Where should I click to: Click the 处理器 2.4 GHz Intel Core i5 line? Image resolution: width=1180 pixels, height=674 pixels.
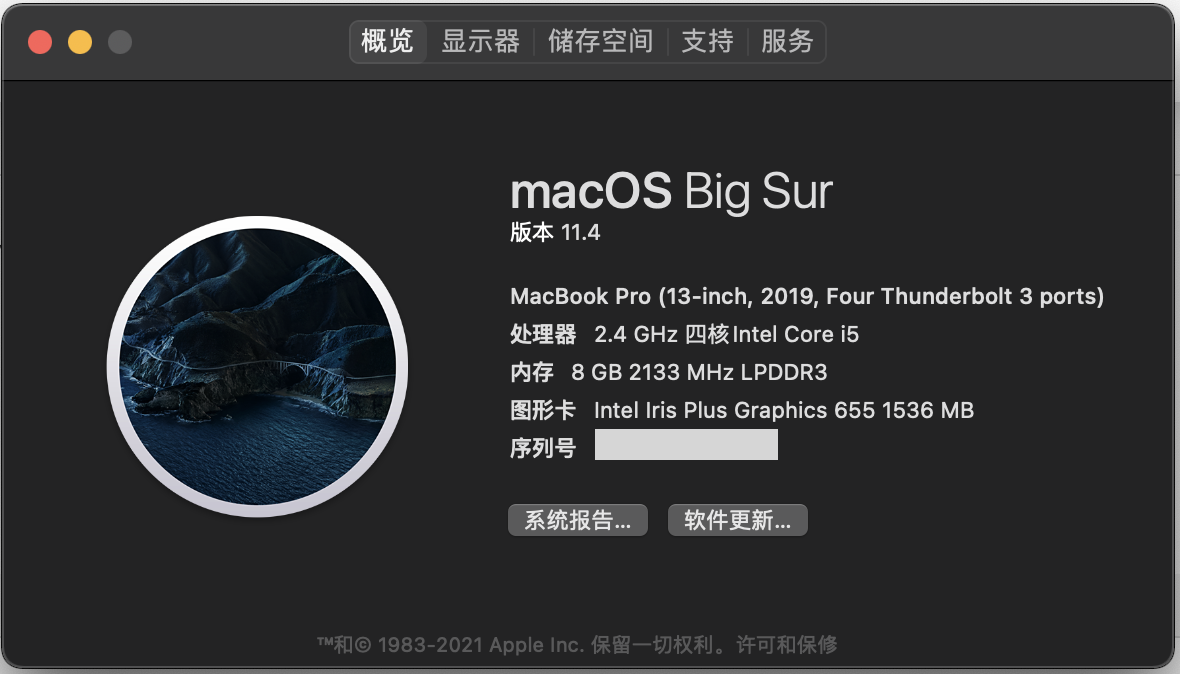(x=684, y=334)
